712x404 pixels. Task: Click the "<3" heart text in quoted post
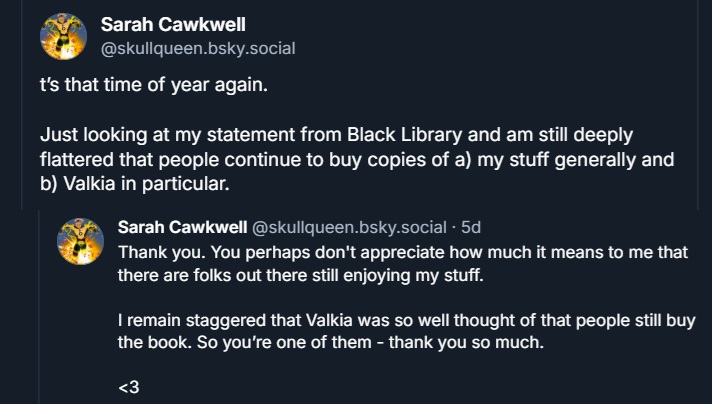(x=128, y=387)
